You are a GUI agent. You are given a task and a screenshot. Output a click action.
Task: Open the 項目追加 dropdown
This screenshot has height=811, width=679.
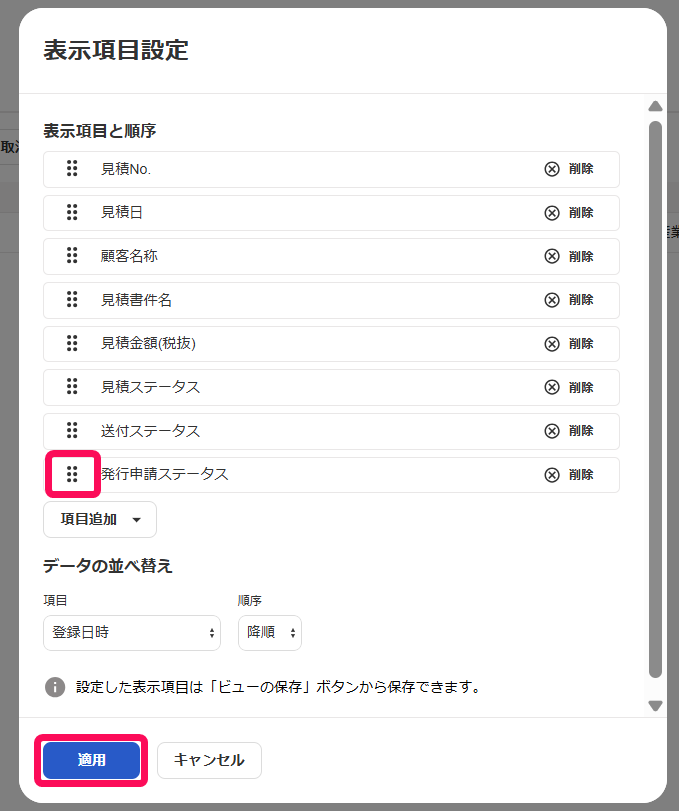(x=100, y=519)
